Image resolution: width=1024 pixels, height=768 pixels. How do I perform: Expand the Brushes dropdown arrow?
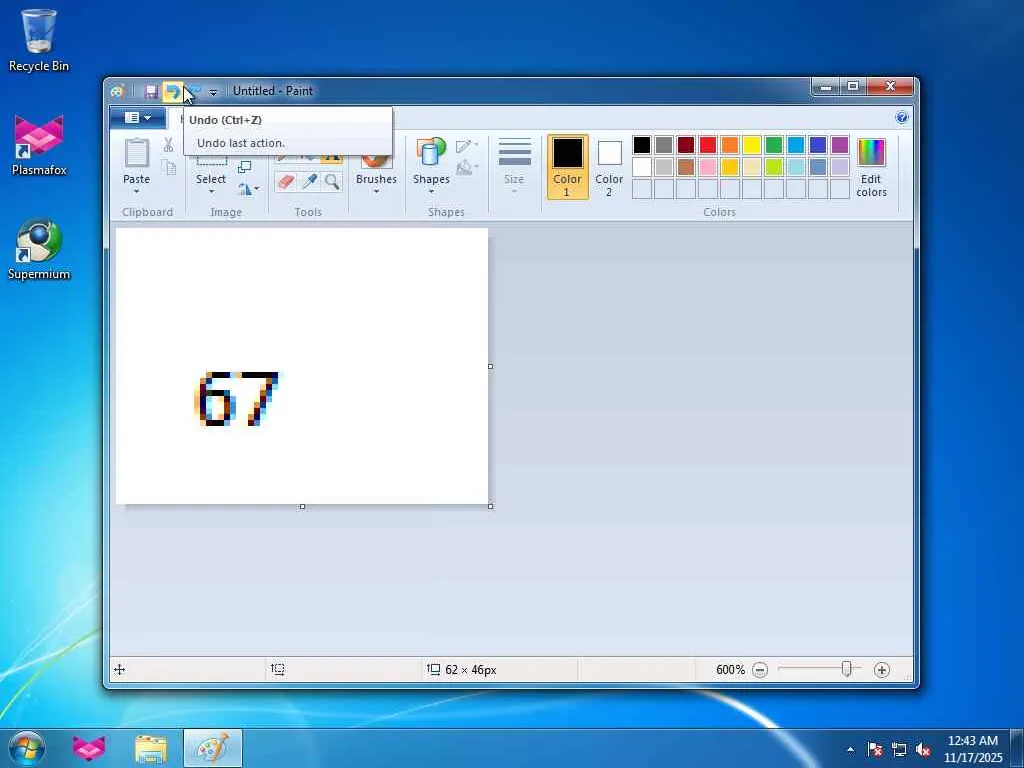point(376,191)
